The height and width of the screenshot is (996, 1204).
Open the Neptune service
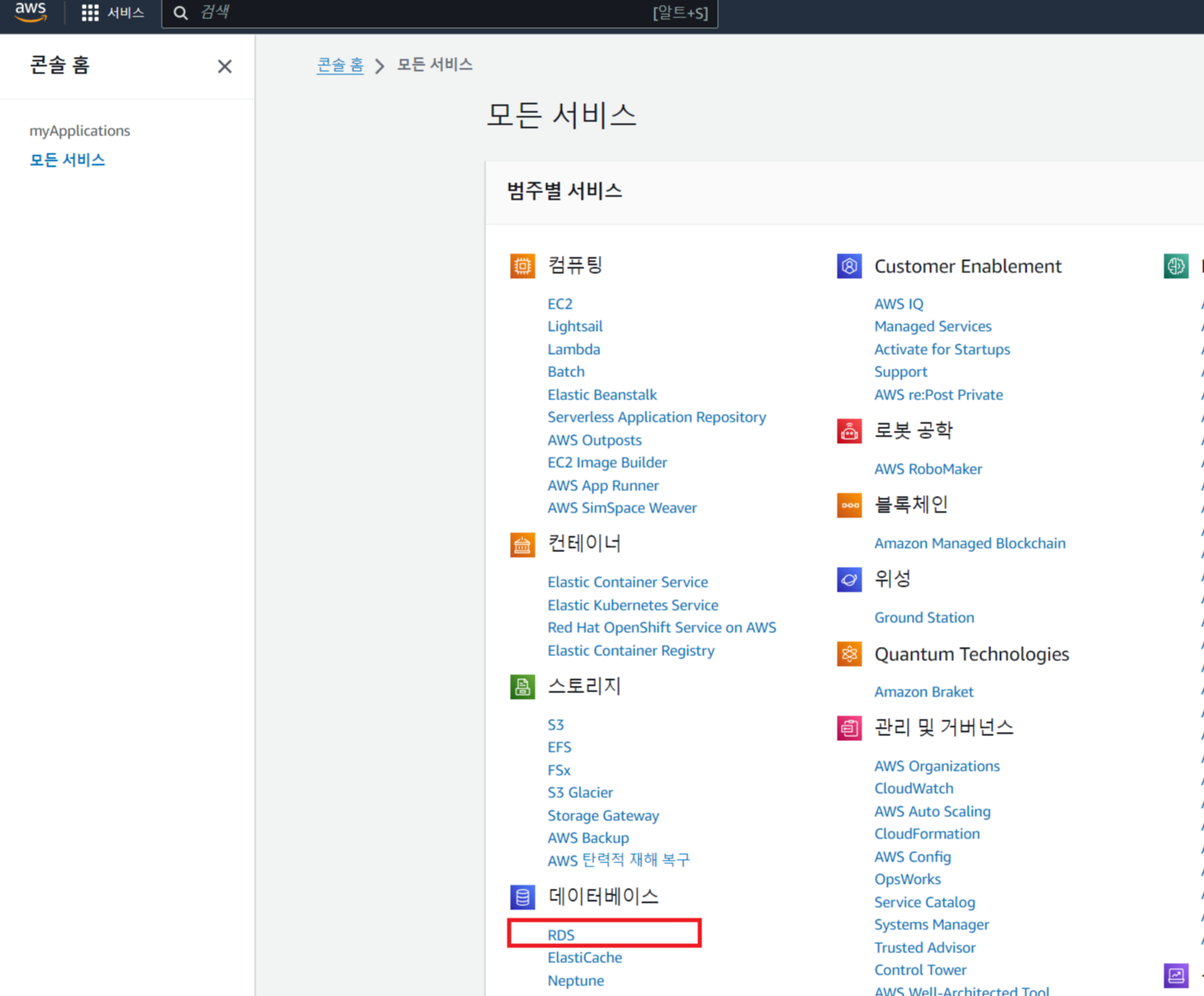pos(575,980)
